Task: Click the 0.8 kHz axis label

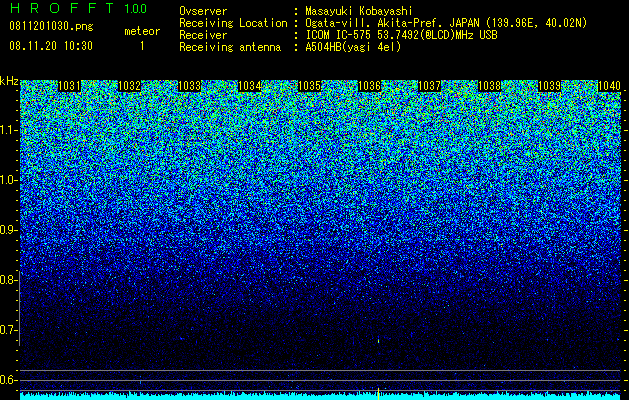Action: point(8,280)
